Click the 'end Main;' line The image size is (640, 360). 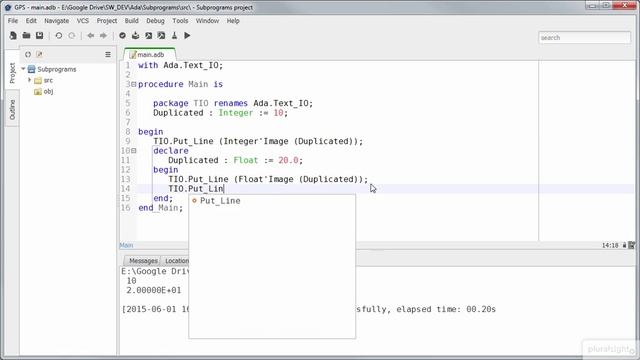[161, 208]
